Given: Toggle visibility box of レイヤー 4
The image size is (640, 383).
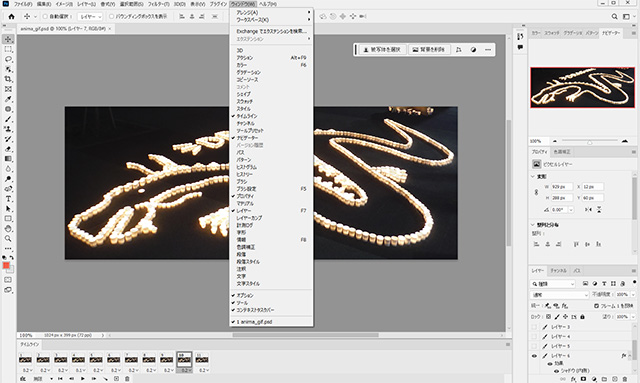Looking at the screenshot, I should 534,336.
